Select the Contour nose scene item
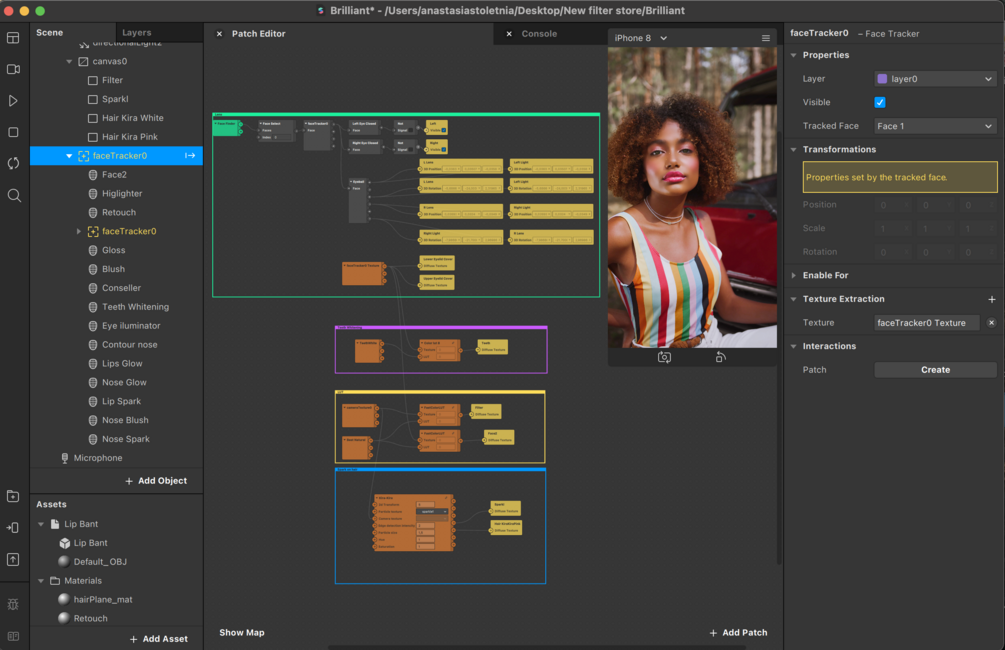The image size is (1005, 650). 129,345
